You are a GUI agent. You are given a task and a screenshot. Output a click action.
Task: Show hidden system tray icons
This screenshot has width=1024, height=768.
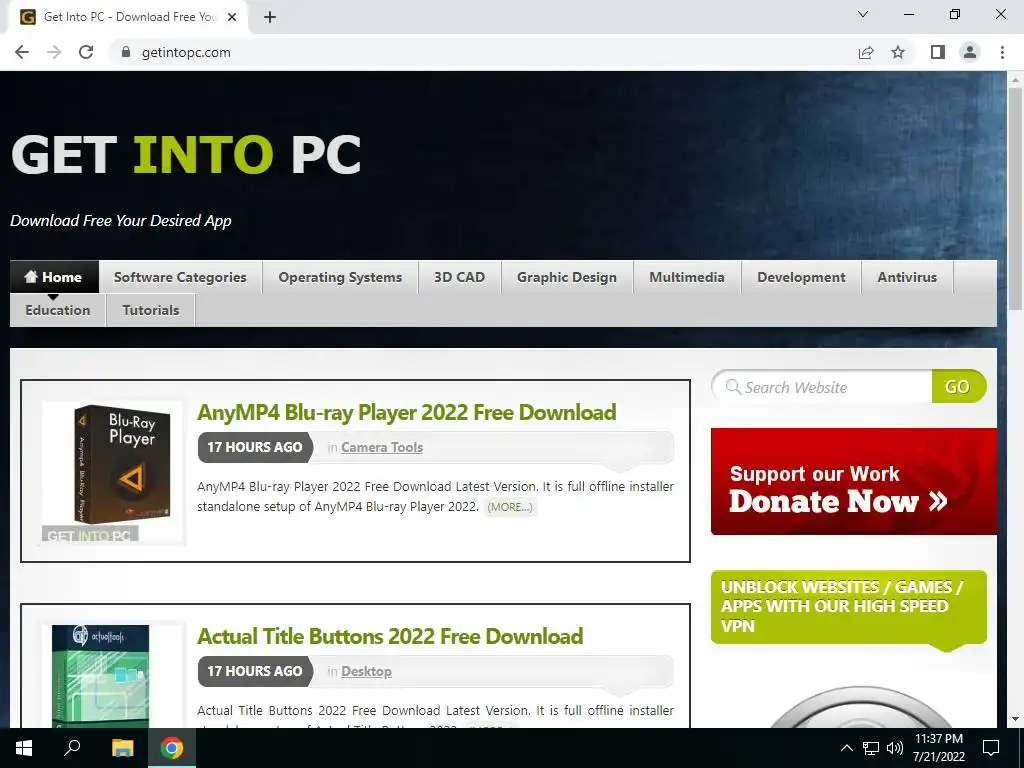click(x=846, y=748)
